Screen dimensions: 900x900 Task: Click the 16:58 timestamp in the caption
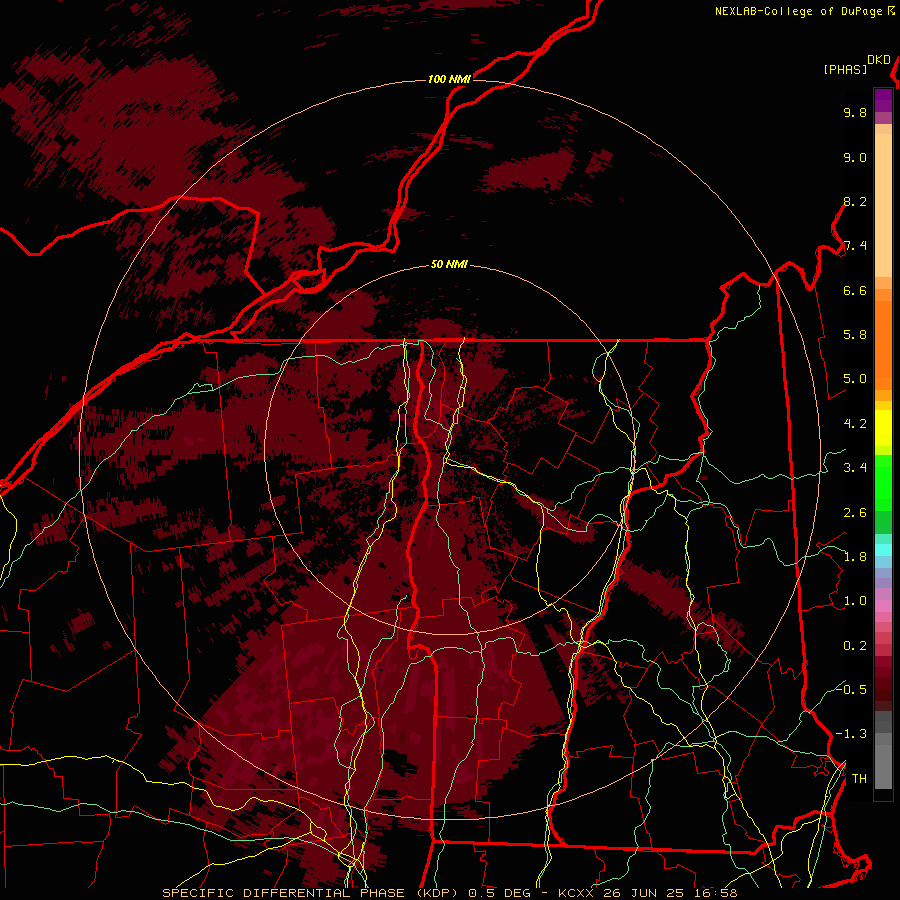[718, 893]
